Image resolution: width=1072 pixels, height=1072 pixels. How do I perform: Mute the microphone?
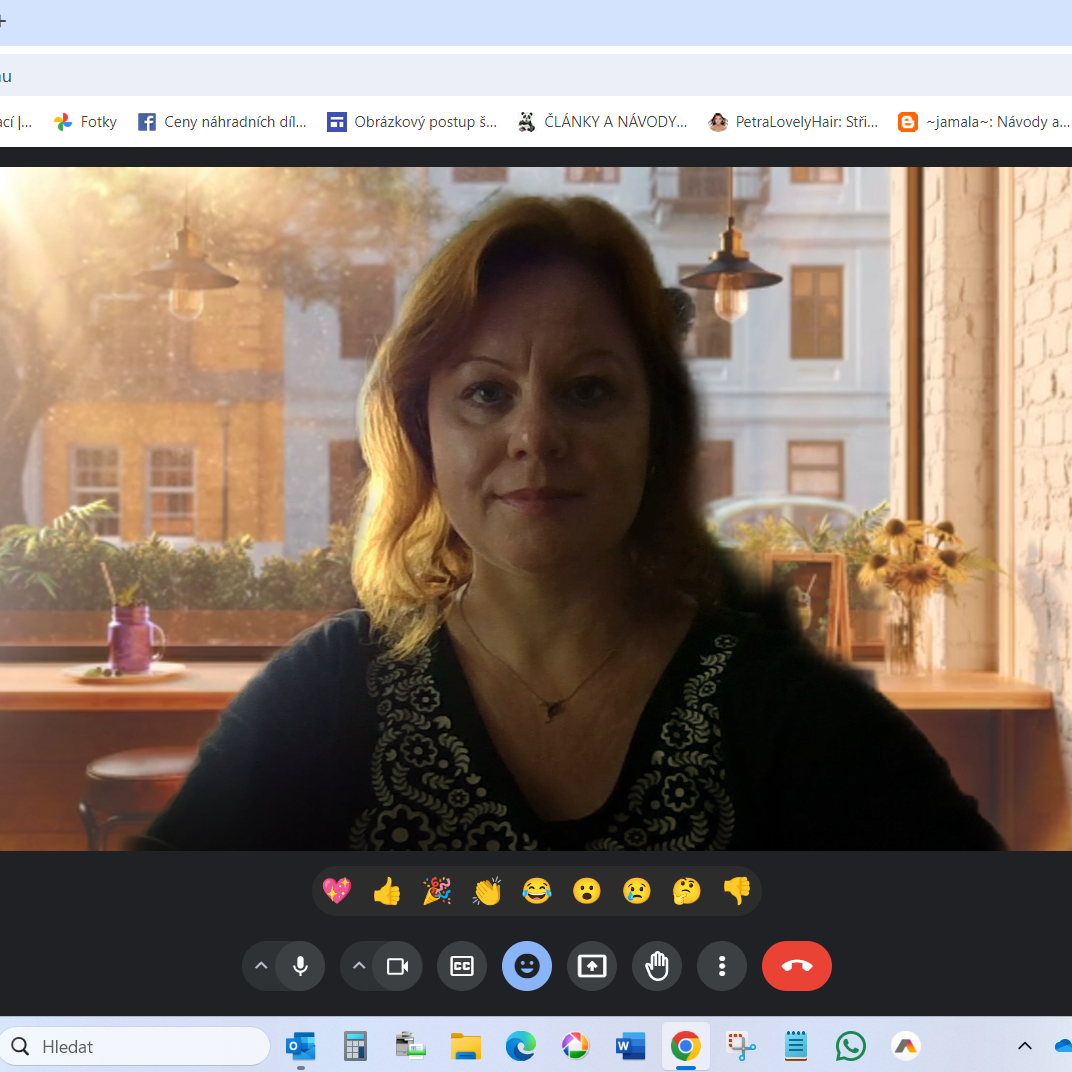[300, 966]
